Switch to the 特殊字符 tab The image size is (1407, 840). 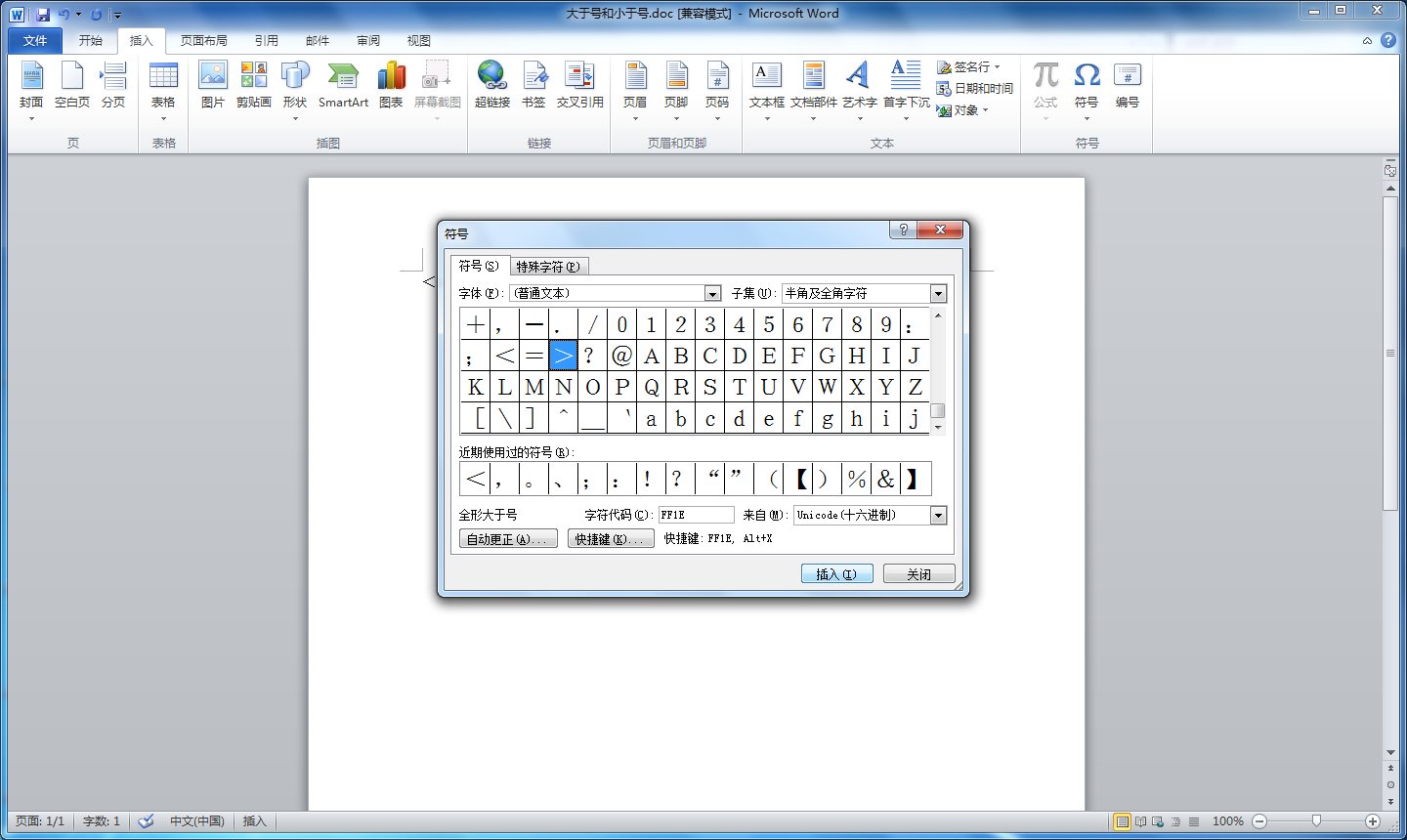coord(548,267)
